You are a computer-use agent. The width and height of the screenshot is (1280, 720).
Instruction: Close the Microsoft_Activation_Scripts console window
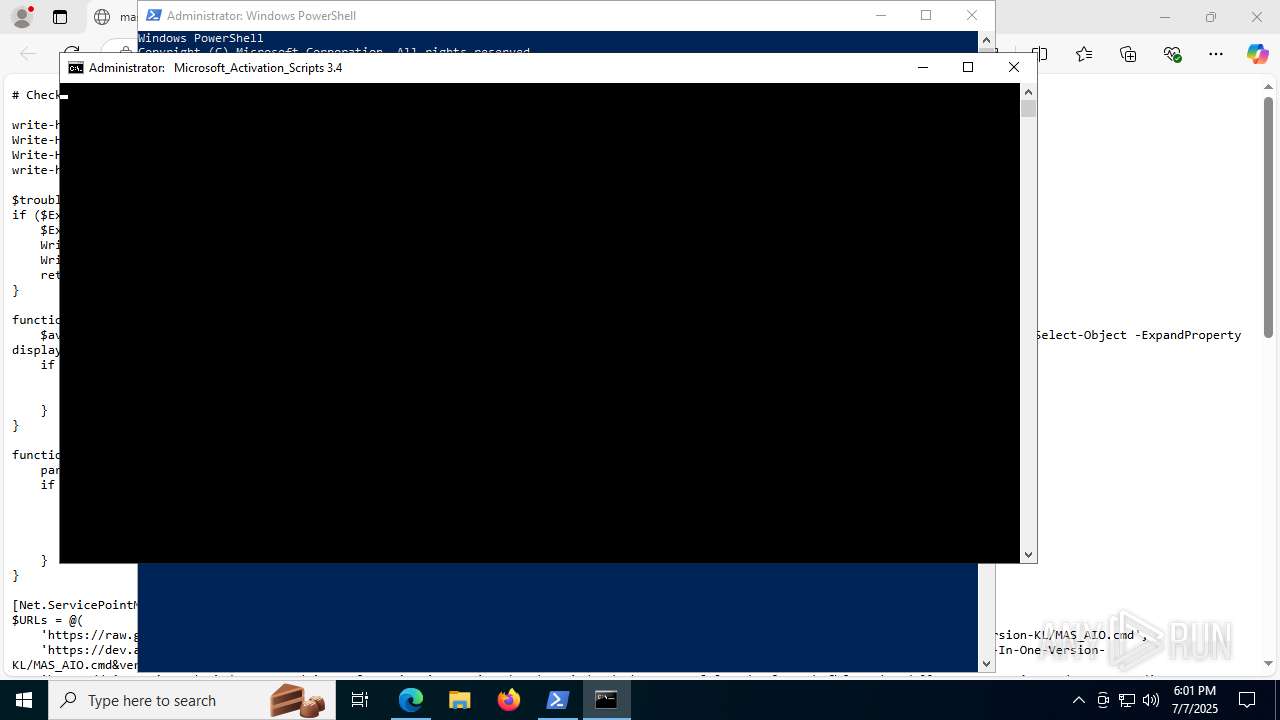[x=1013, y=67]
